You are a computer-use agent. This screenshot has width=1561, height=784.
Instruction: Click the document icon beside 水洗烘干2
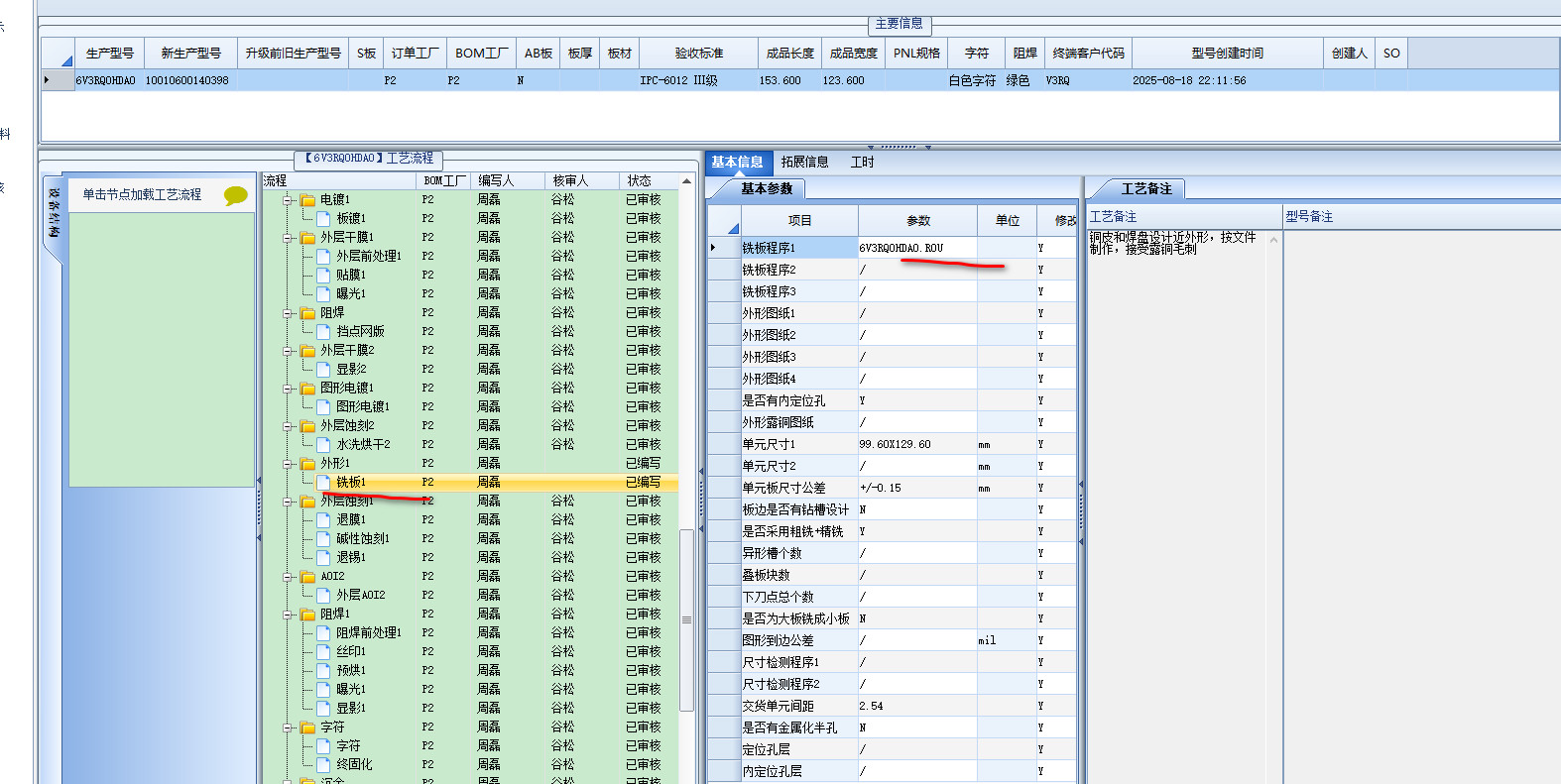pyautogui.click(x=323, y=444)
